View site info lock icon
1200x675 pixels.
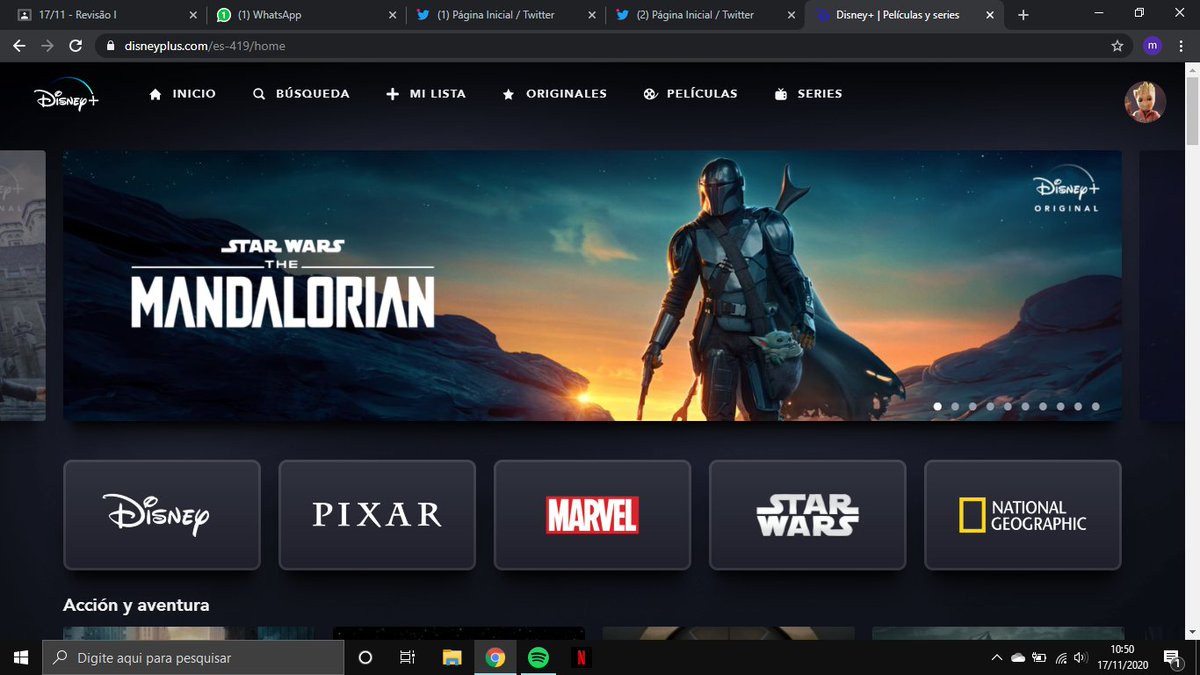tap(111, 46)
